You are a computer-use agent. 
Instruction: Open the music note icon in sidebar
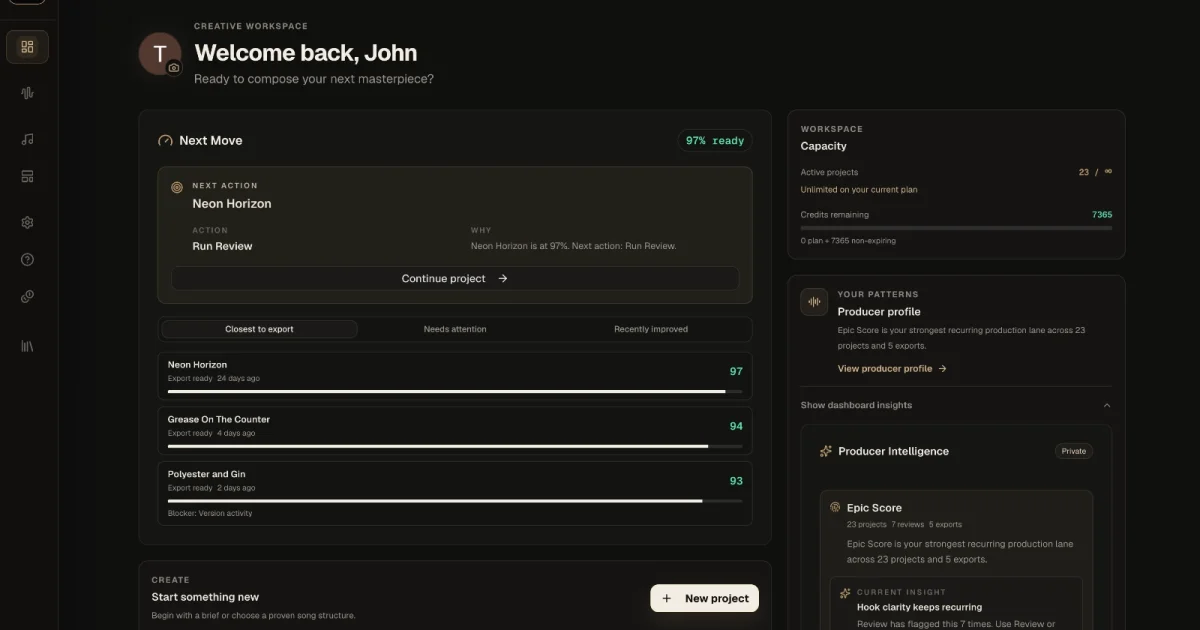(27, 139)
